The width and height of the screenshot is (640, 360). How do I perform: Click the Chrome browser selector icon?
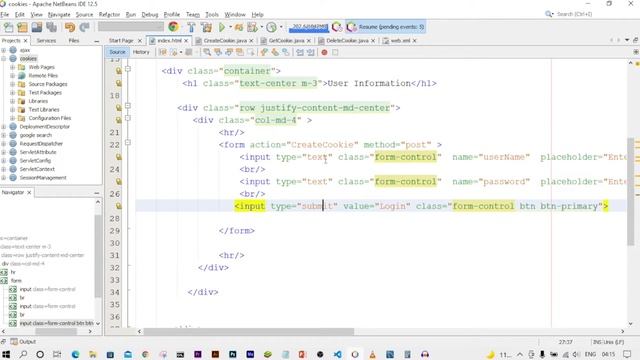(x=173, y=27)
